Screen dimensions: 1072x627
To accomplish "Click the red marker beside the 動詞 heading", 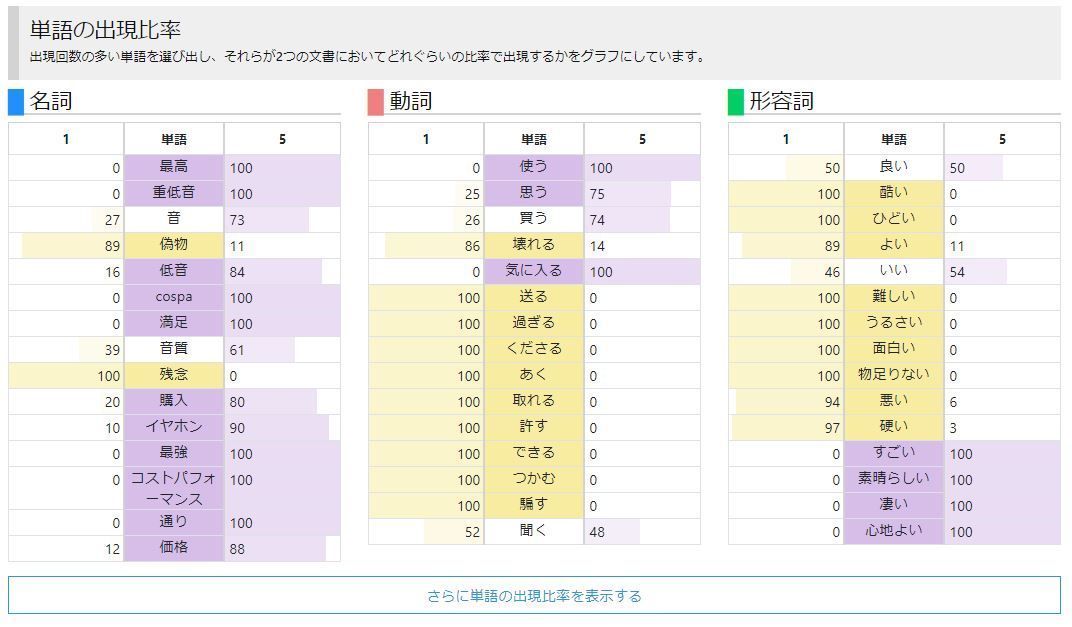I will [x=375, y=102].
